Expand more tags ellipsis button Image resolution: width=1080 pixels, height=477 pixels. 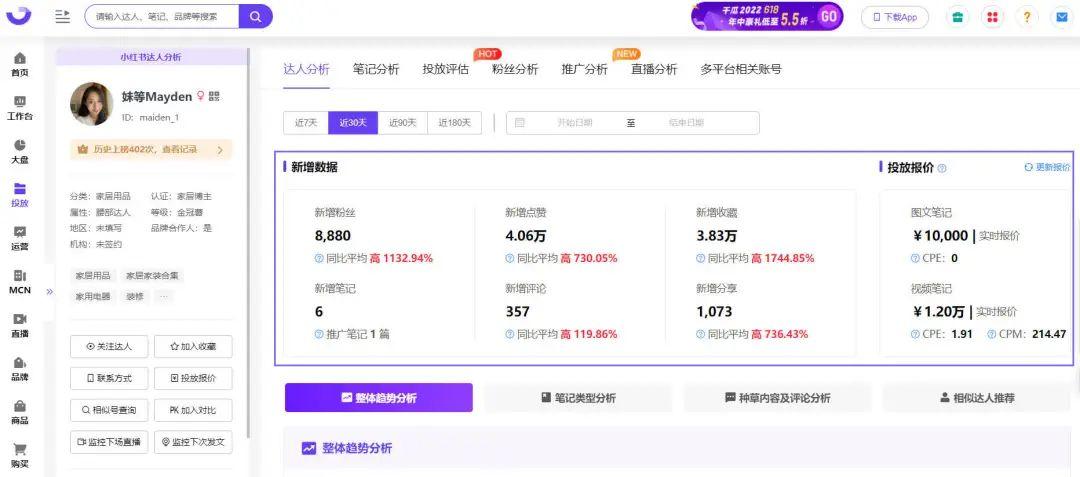[x=163, y=297]
